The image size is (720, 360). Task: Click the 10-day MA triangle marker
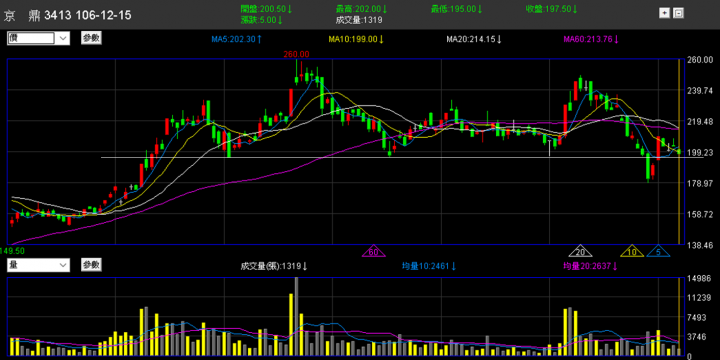click(632, 251)
